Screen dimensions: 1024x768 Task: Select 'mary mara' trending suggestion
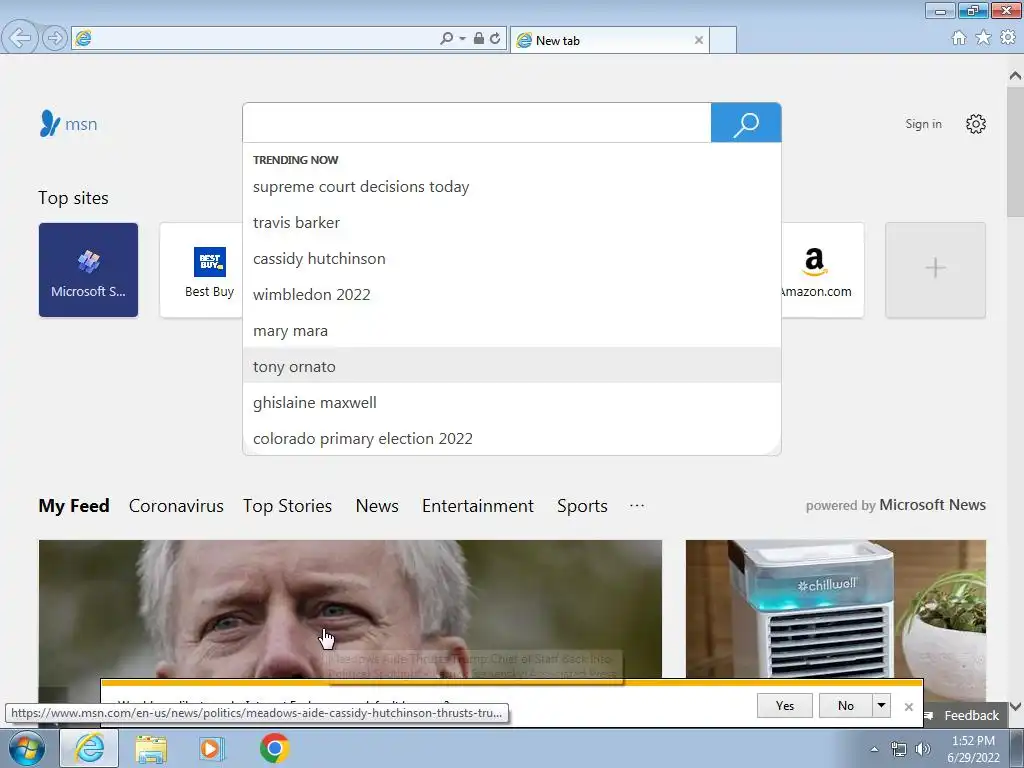[x=512, y=331]
